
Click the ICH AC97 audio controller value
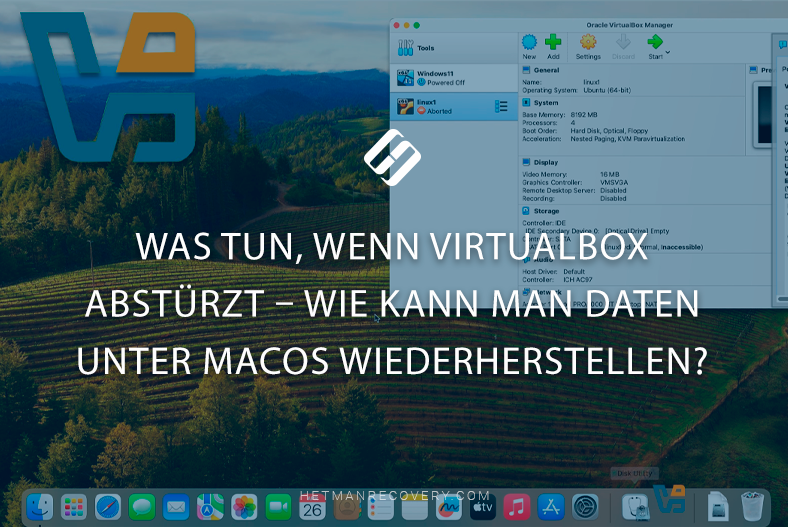[x=577, y=279]
